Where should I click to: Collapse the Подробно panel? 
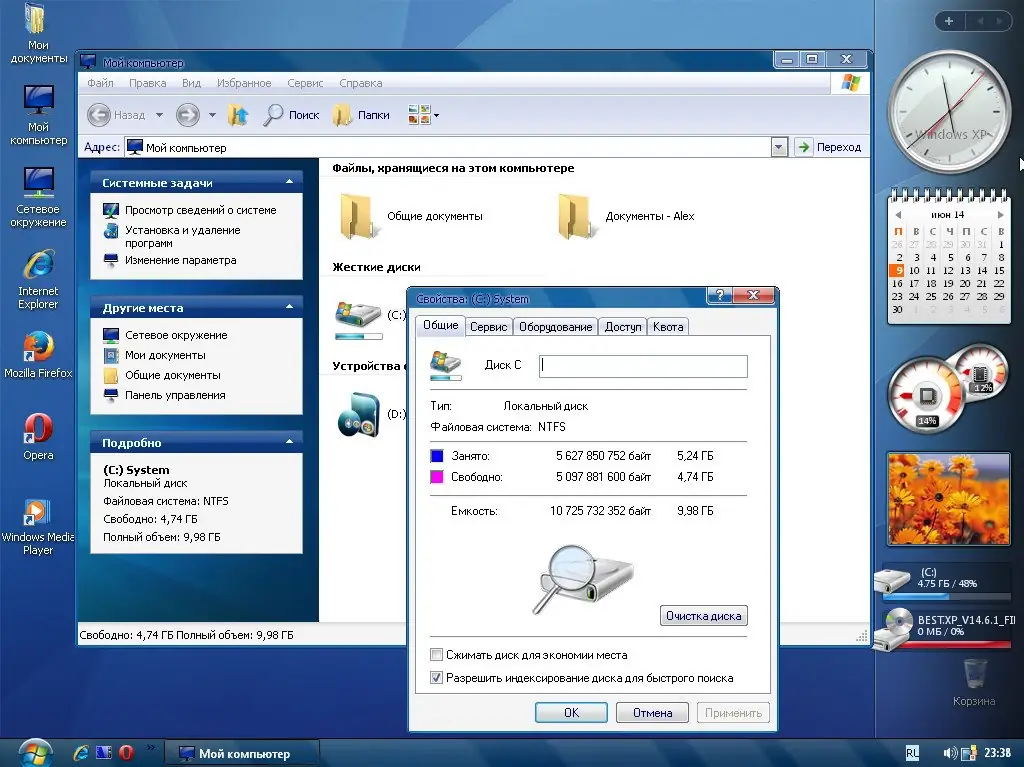[289, 442]
